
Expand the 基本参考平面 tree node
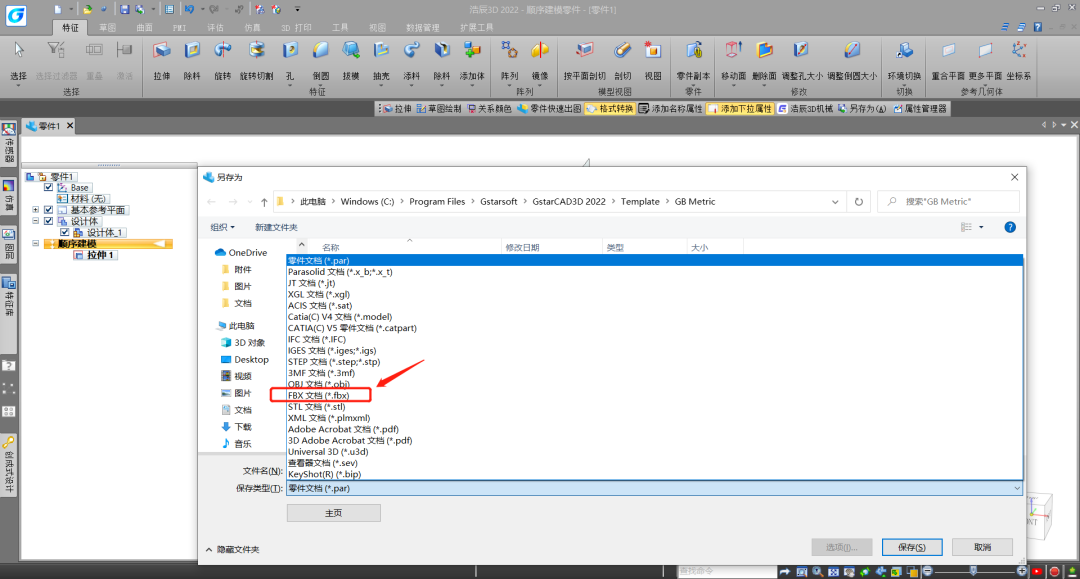click(35, 210)
